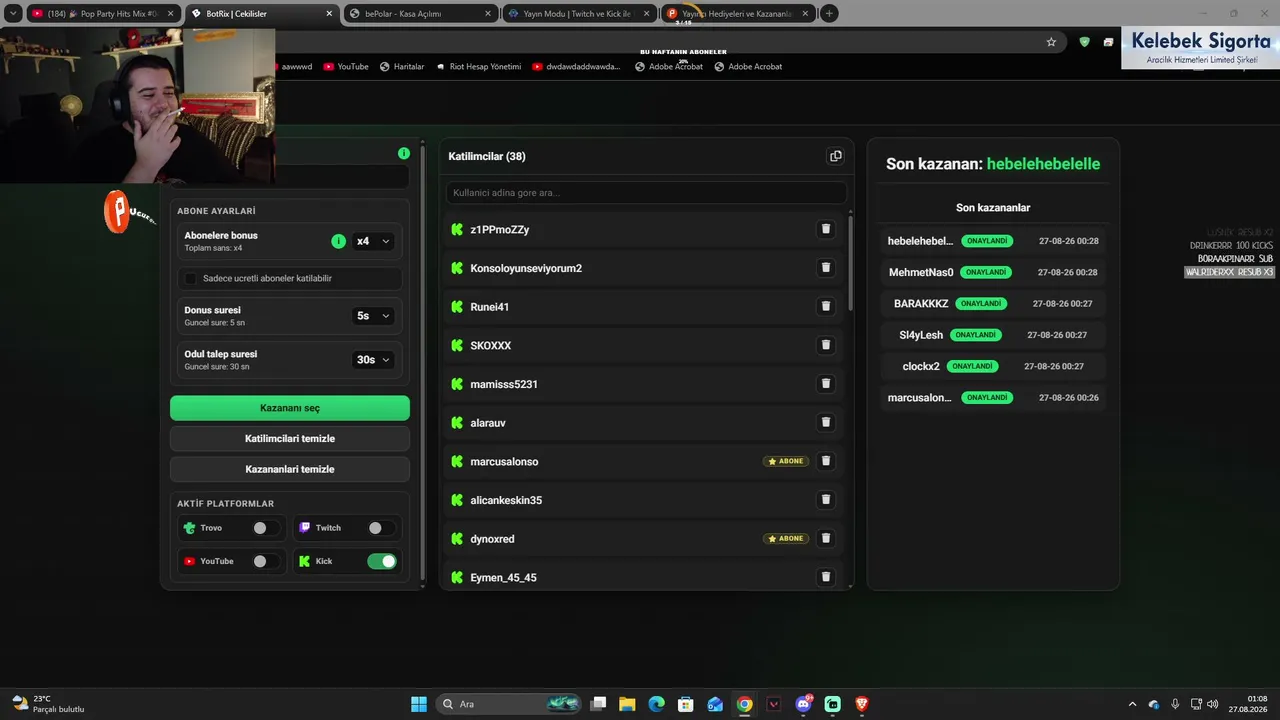Open first Adobe Acrobat bookmark
This screenshot has width=1280, height=720.
669,67
